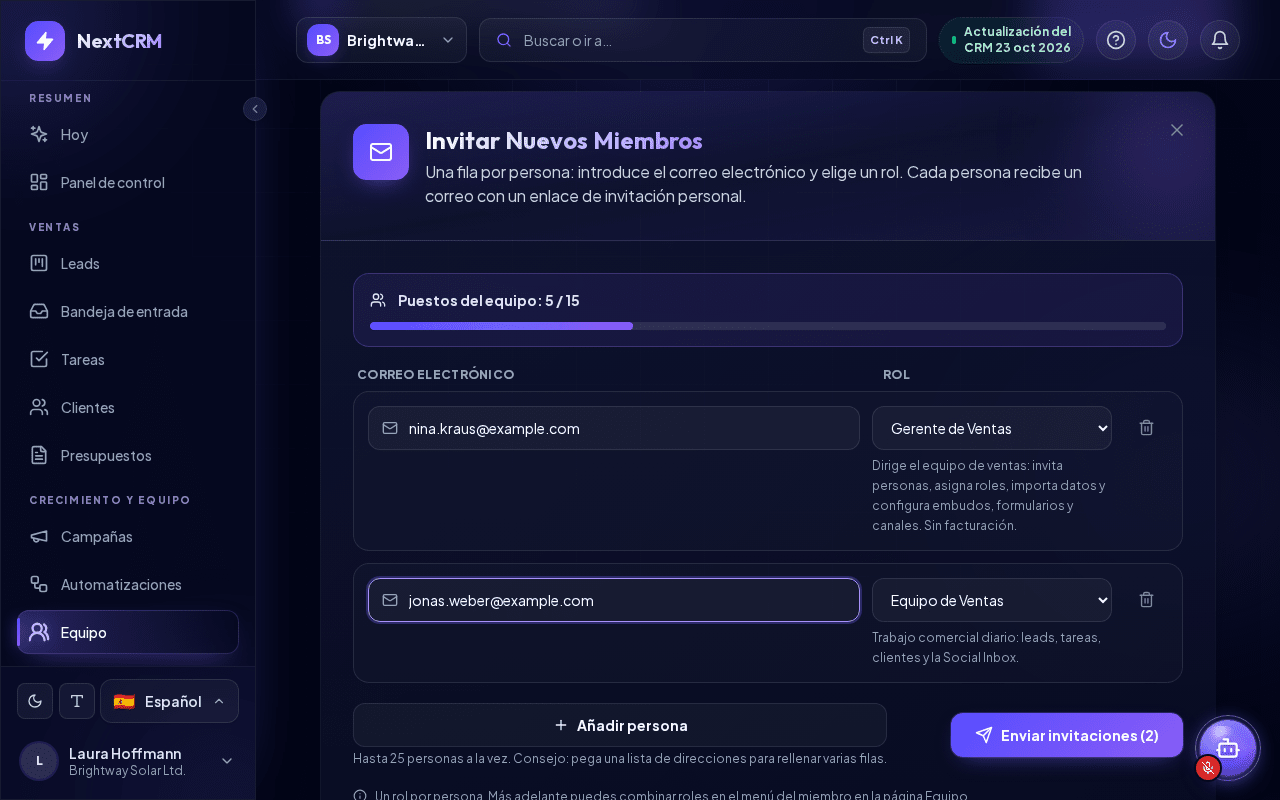Go to Tareas
1280x800 pixels.
[x=128, y=359]
